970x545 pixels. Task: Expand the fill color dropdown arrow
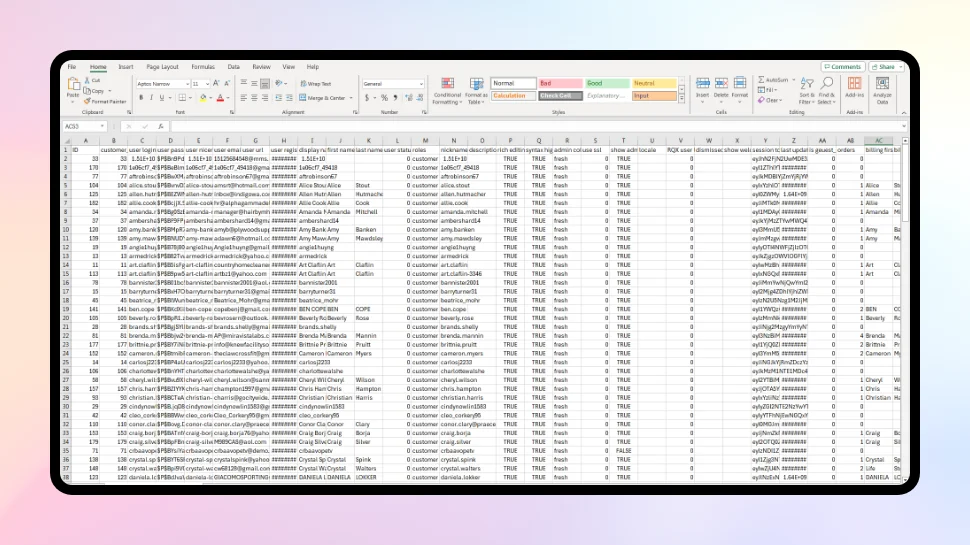tap(210, 98)
